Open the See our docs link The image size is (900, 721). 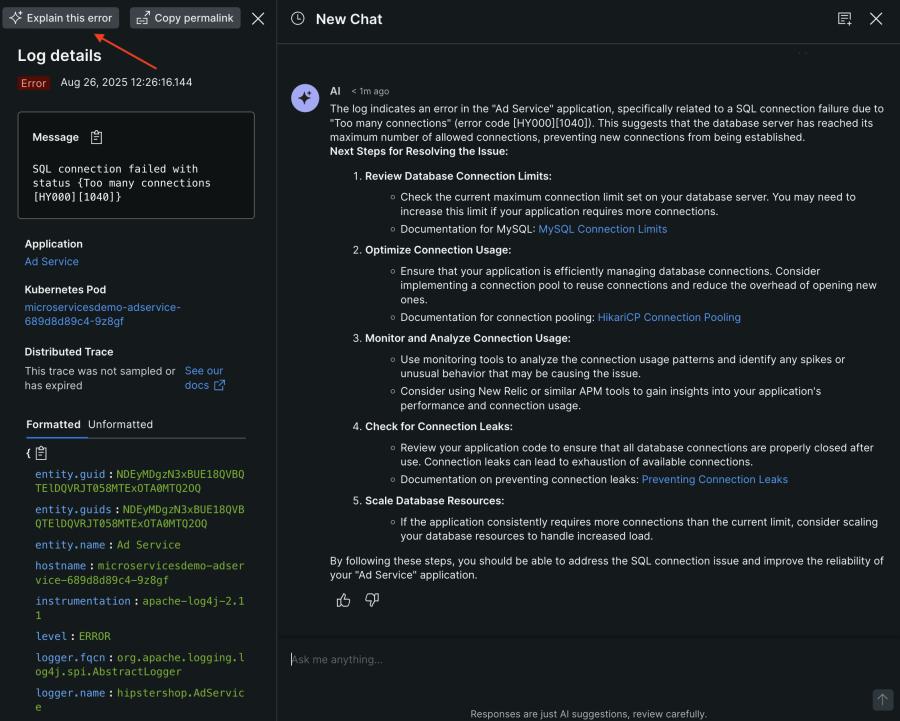205,378
